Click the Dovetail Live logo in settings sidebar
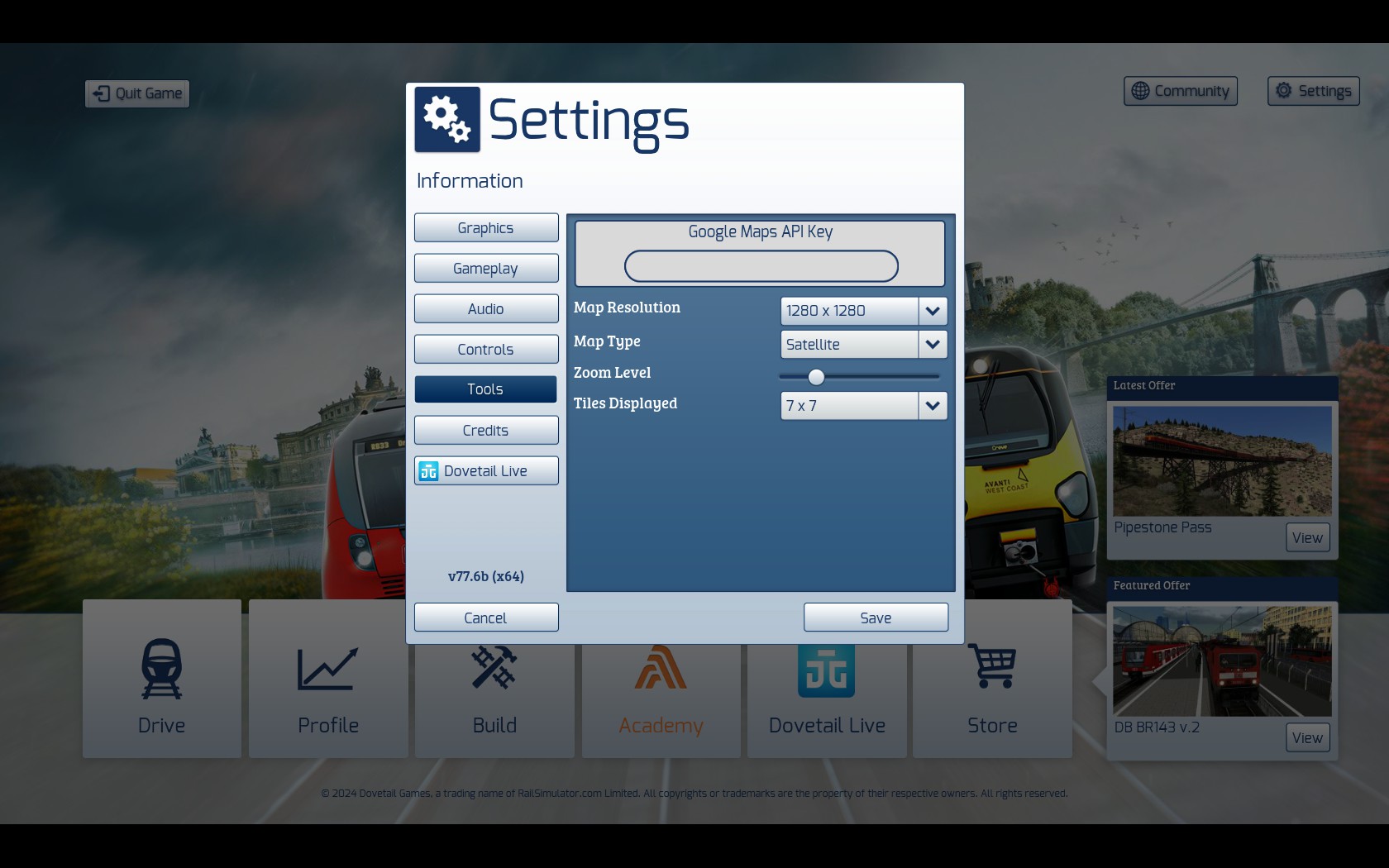 point(428,471)
